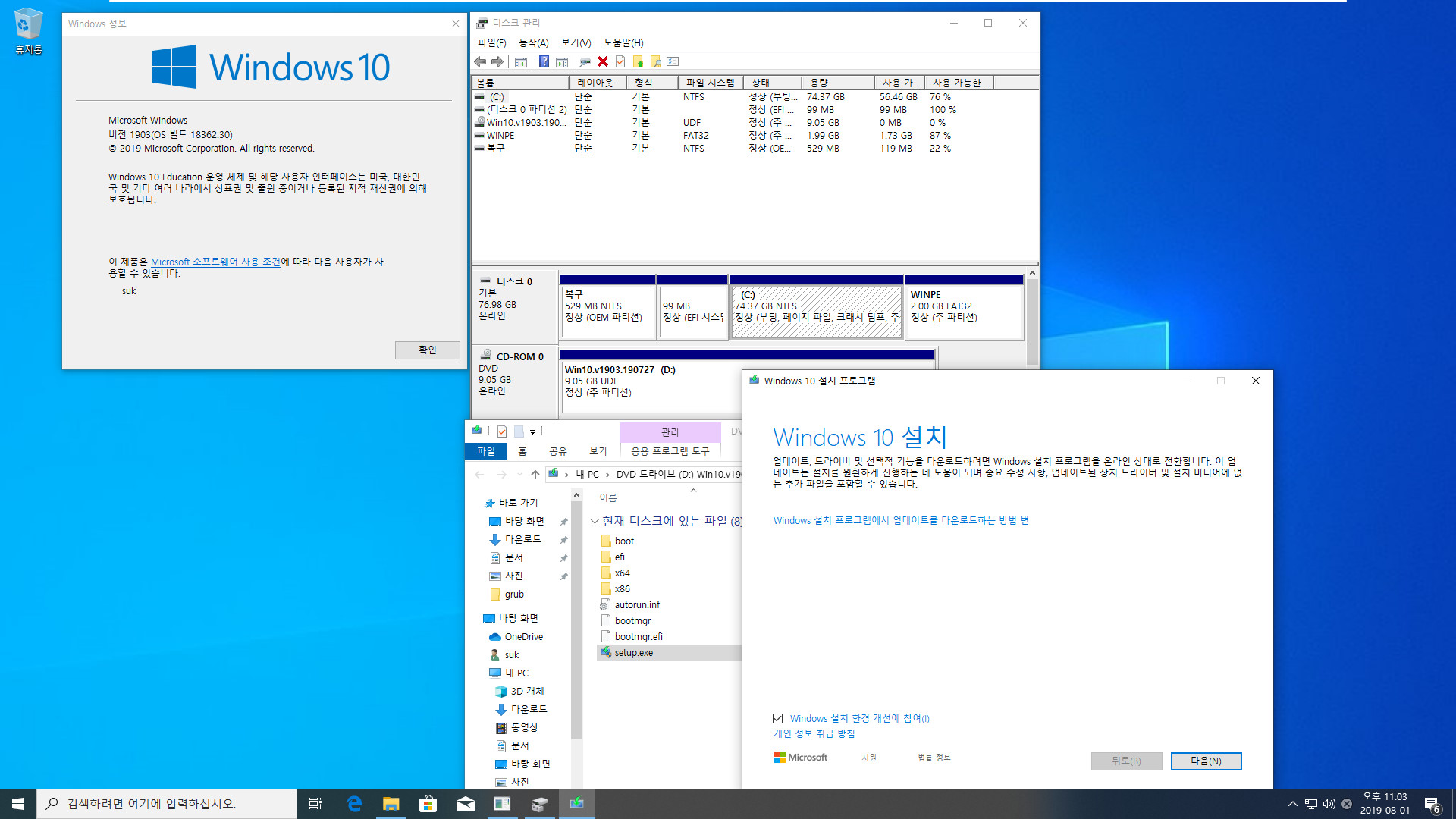Open the Microsoft software license terms link
This screenshot has width=1456, height=819.
[x=215, y=262]
